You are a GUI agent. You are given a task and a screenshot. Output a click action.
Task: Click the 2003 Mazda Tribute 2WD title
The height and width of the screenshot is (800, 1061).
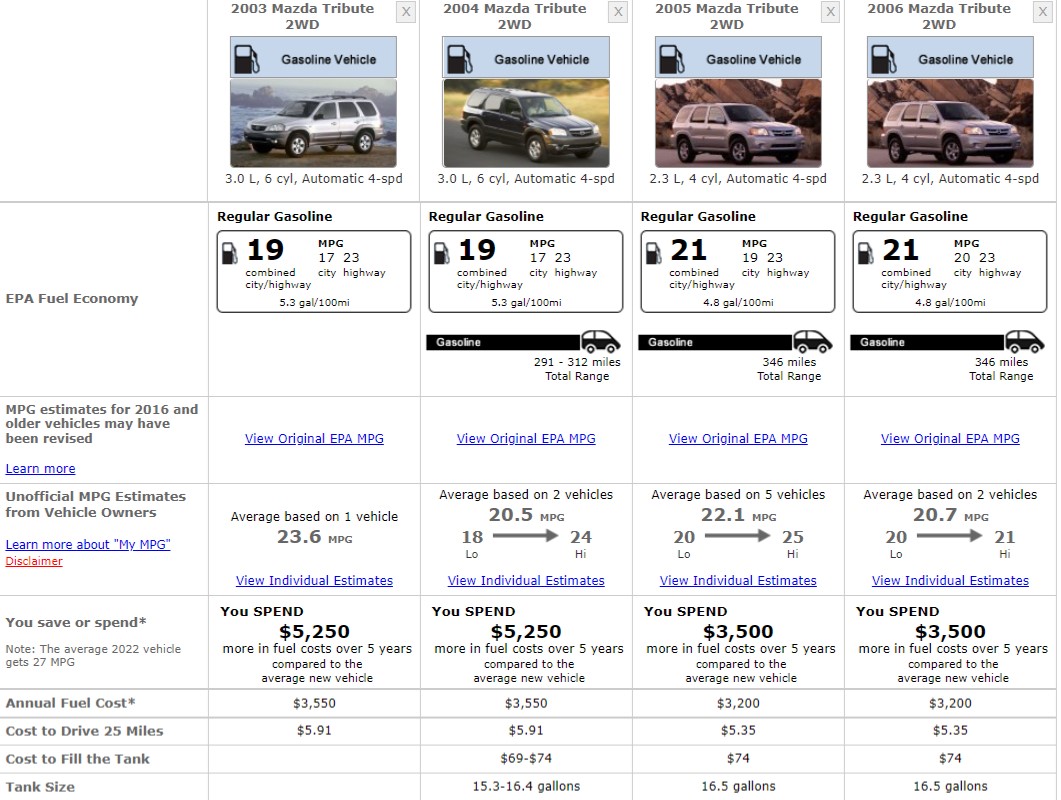(x=302, y=16)
